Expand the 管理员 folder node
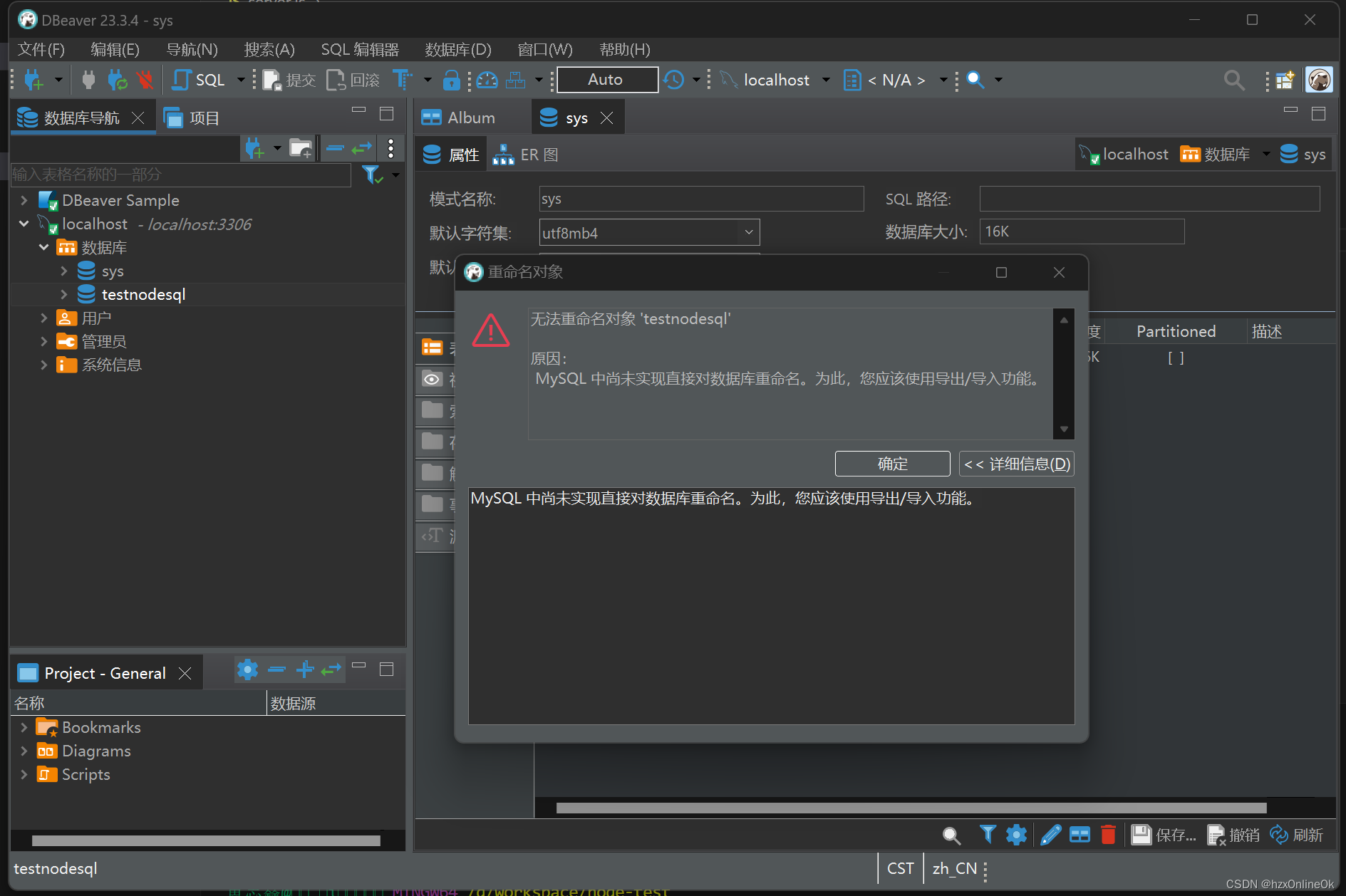This screenshot has height=896, width=1346. (43, 341)
